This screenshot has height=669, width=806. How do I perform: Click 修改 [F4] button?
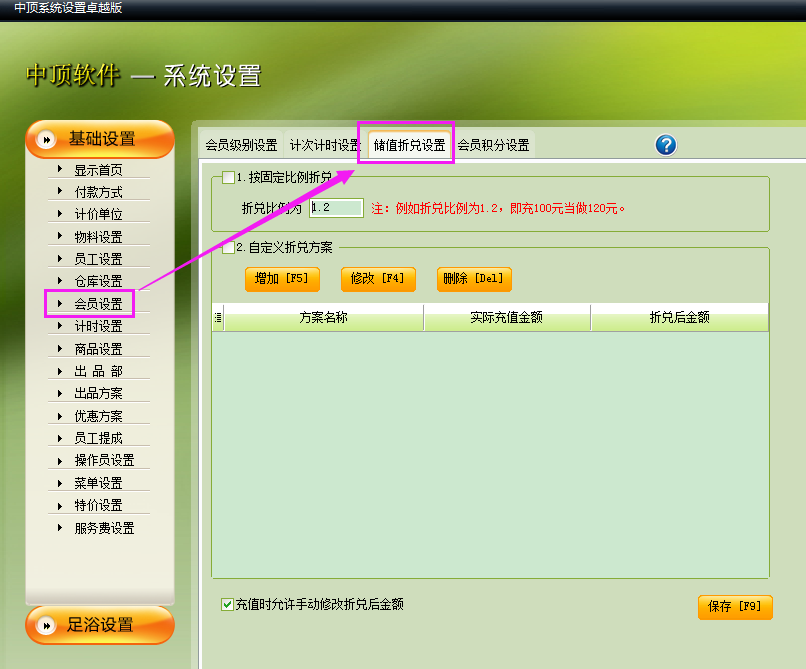378,279
